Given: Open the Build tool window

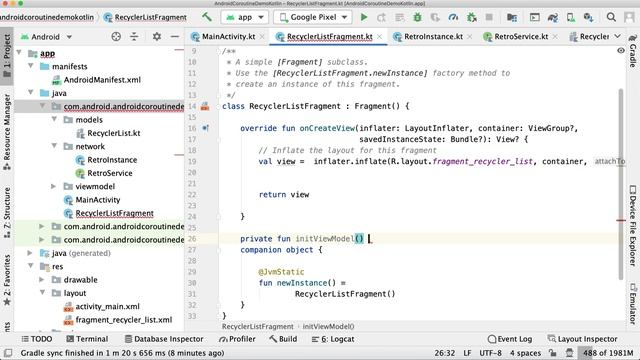Looking at the screenshot, I should 283,339.
